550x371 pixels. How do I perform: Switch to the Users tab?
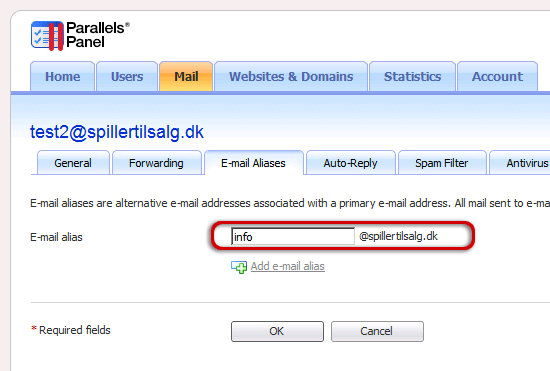click(x=127, y=76)
